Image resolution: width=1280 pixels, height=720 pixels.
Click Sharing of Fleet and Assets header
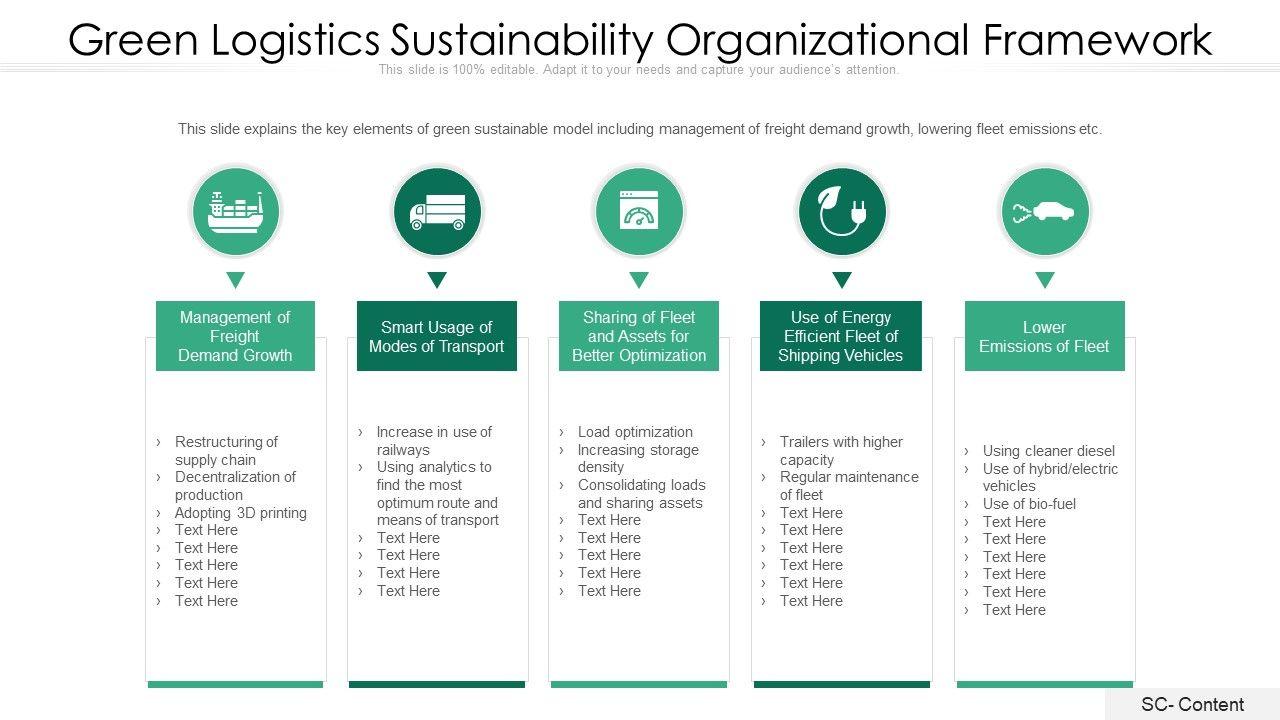point(639,336)
